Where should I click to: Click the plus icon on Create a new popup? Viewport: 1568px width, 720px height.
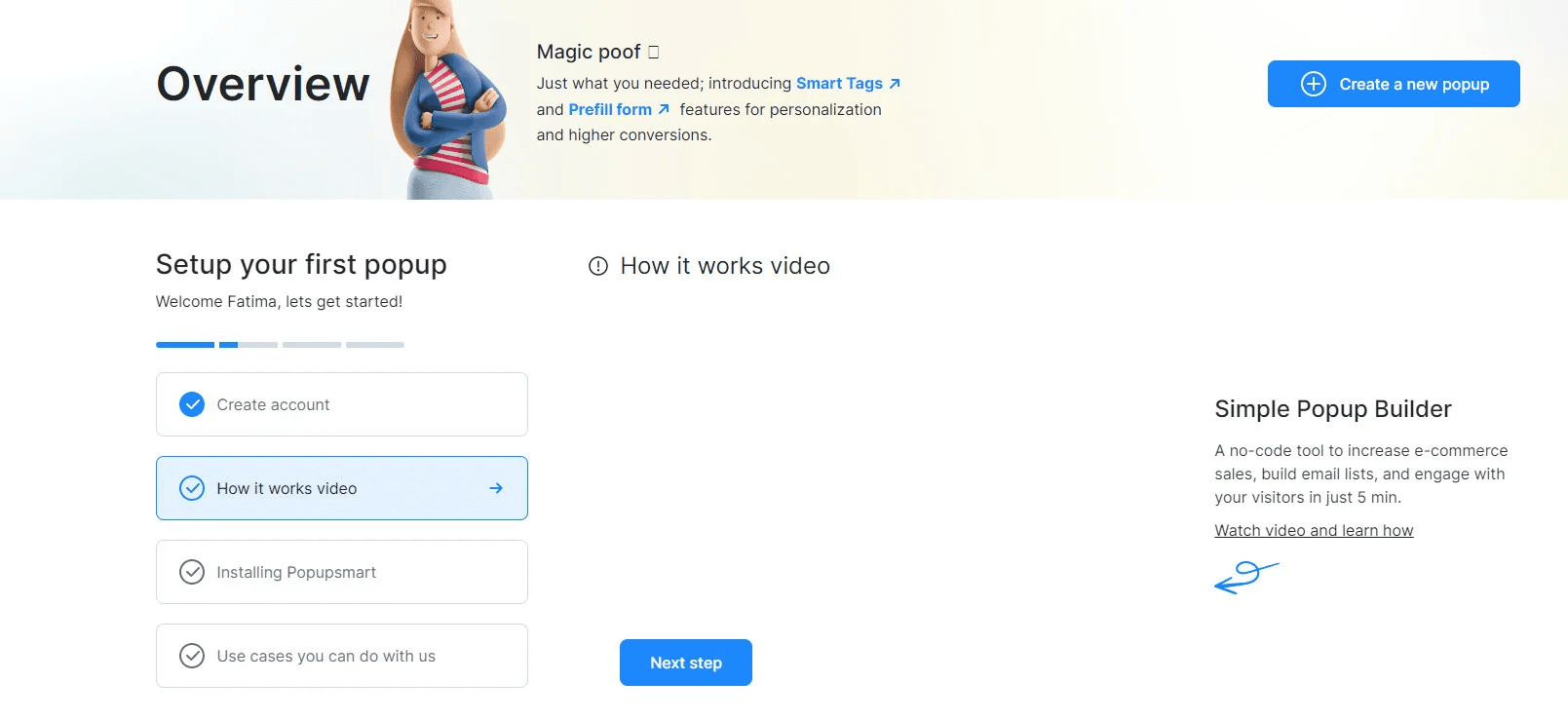click(x=1313, y=84)
